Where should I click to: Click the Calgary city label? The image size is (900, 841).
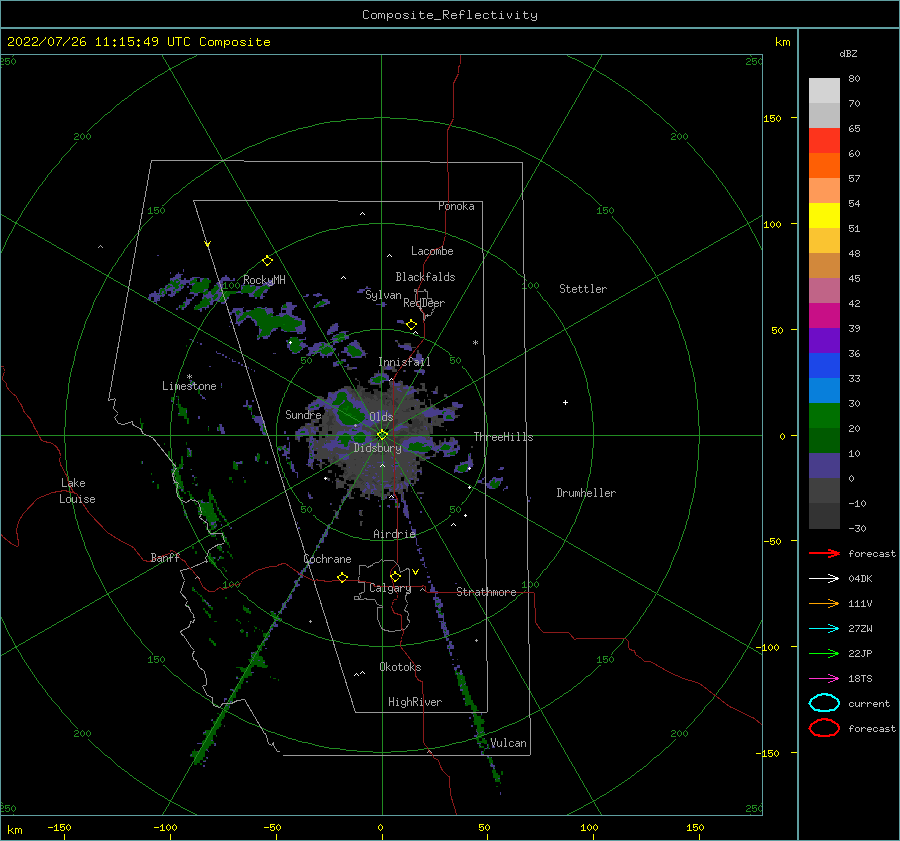coord(390,588)
